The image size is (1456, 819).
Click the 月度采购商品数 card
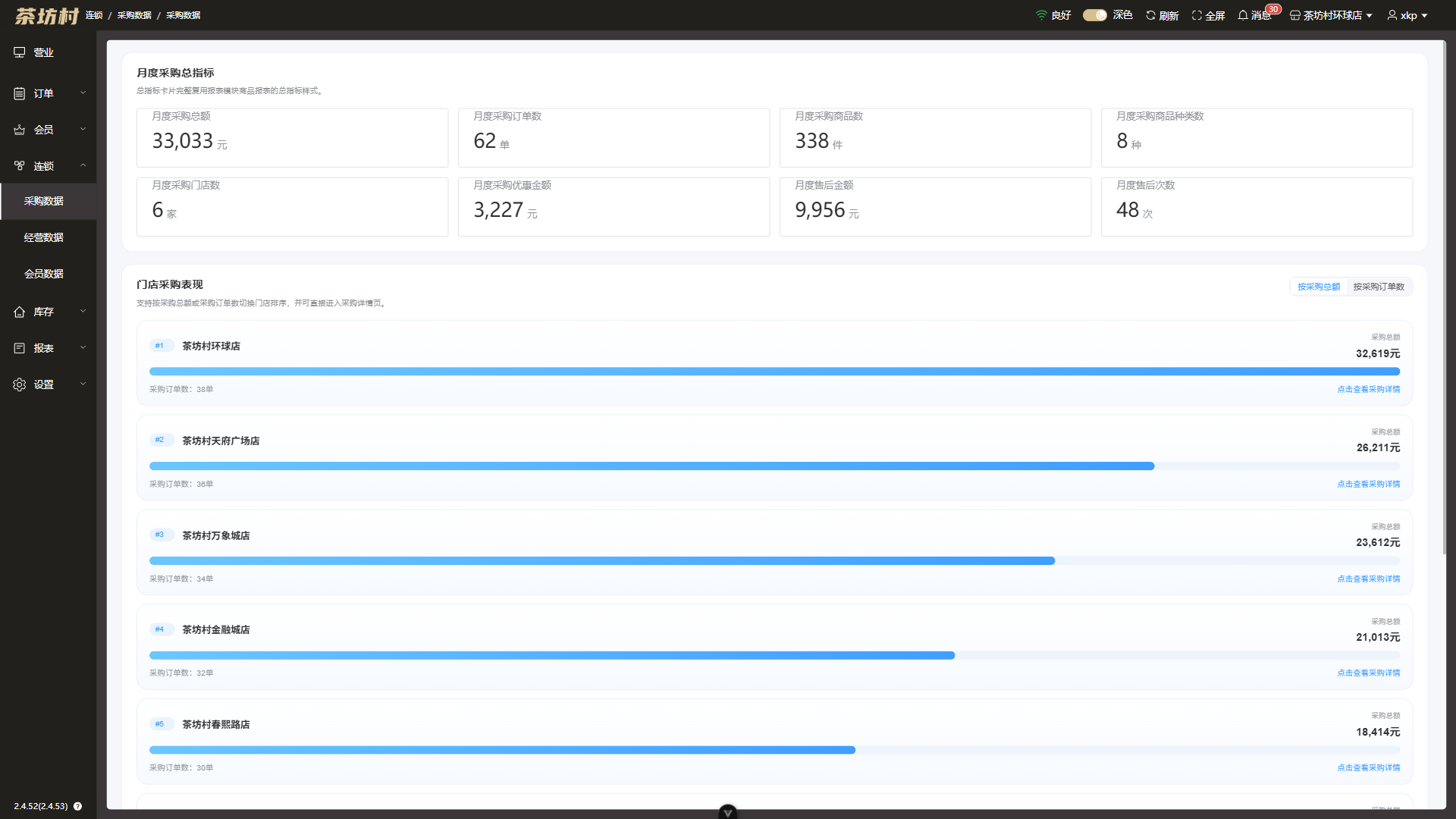pyautogui.click(x=935, y=137)
